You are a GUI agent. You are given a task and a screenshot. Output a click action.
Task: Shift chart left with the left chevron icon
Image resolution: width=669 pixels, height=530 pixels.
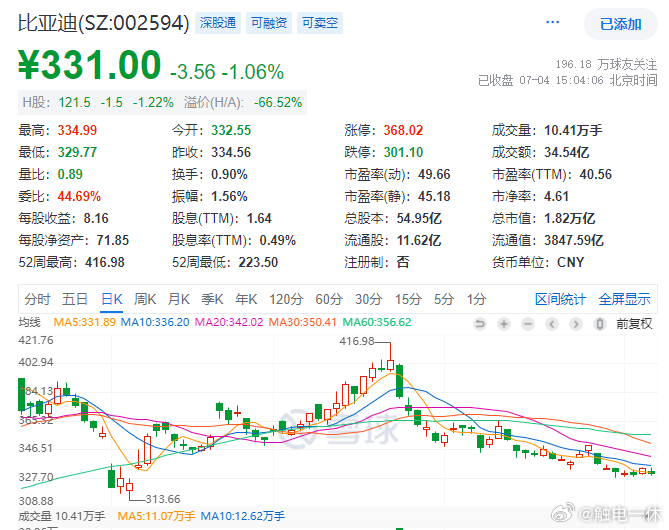point(552,324)
